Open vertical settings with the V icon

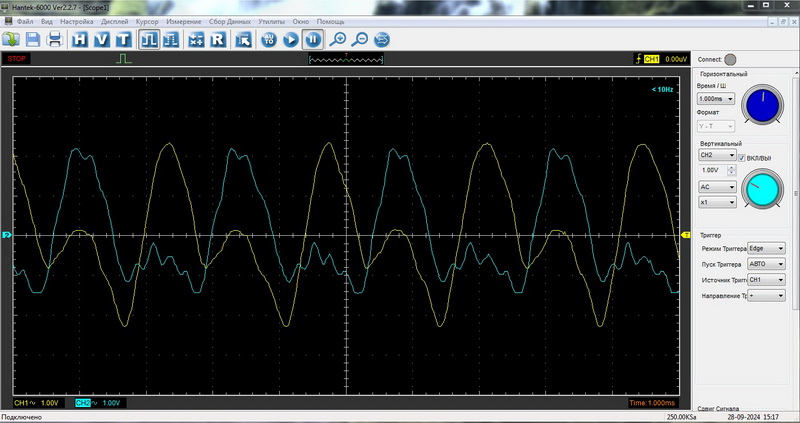click(101, 40)
